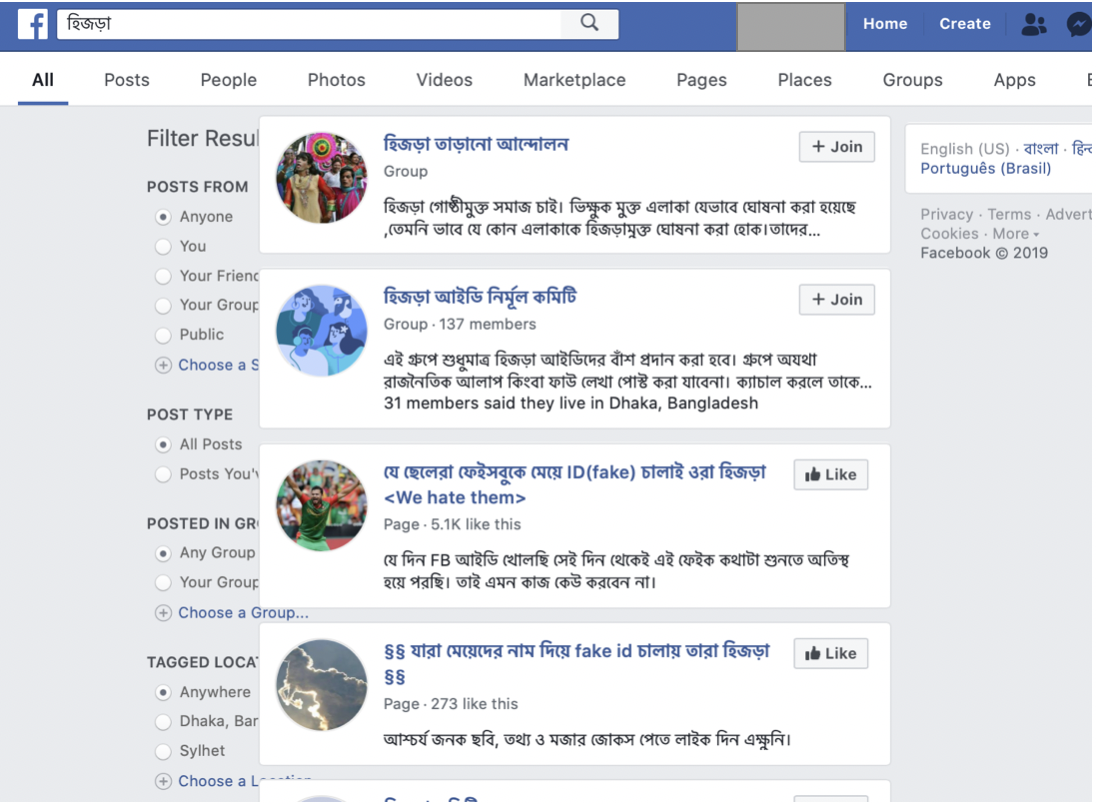Click the Facebook logo icon
1096x804 pixels.
[32, 24]
